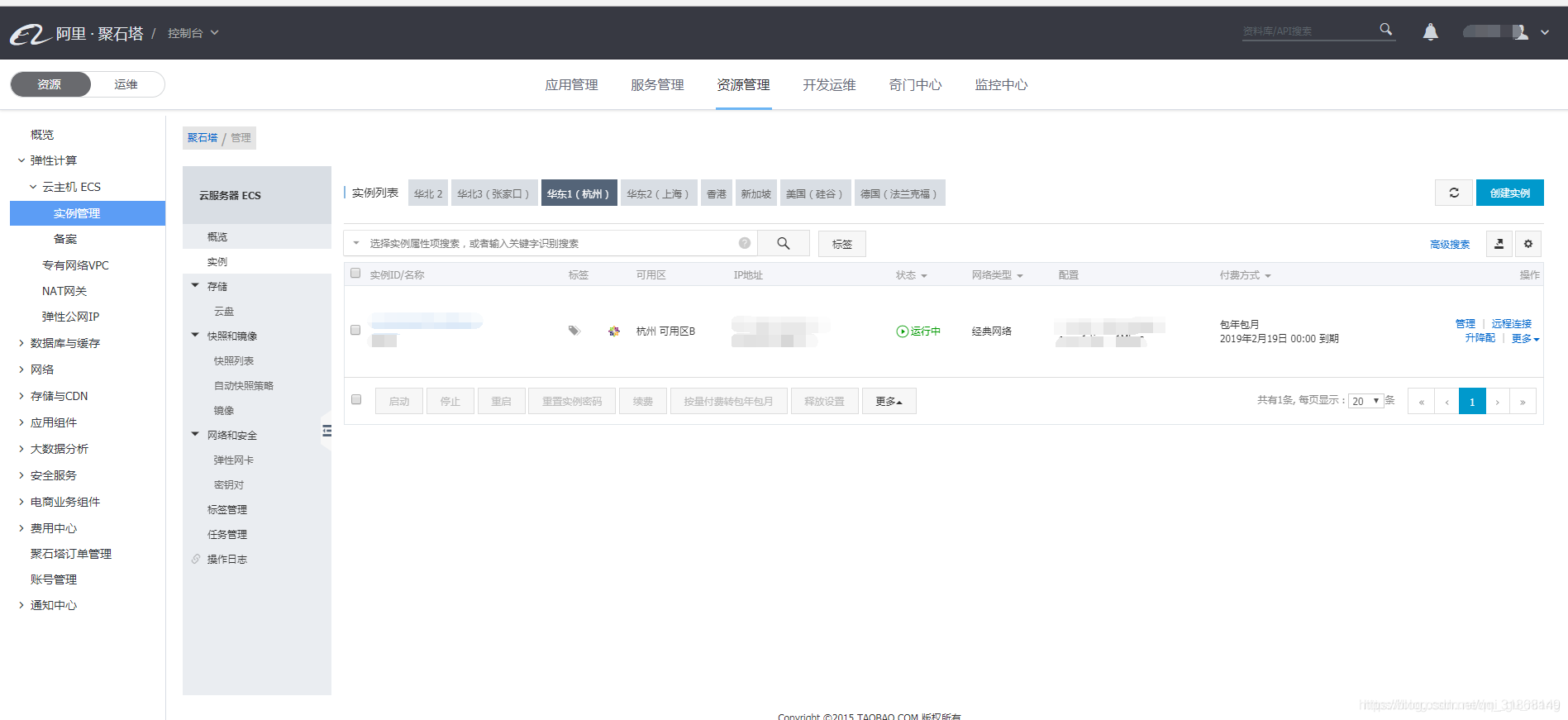Viewport: 1568px width, 720px height.
Task: Collapse the 云主机 ECS node
Action: pyautogui.click(x=33, y=187)
